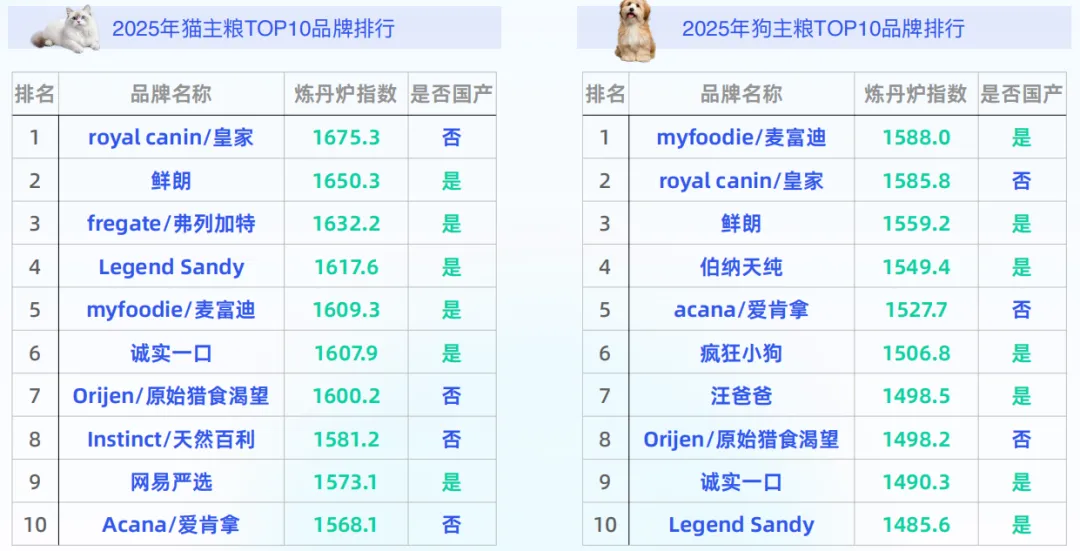Click the 炼丹炉指数 header in the cat food table
The height and width of the screenshot is (551, 1080).
click(x=346, y=94)
